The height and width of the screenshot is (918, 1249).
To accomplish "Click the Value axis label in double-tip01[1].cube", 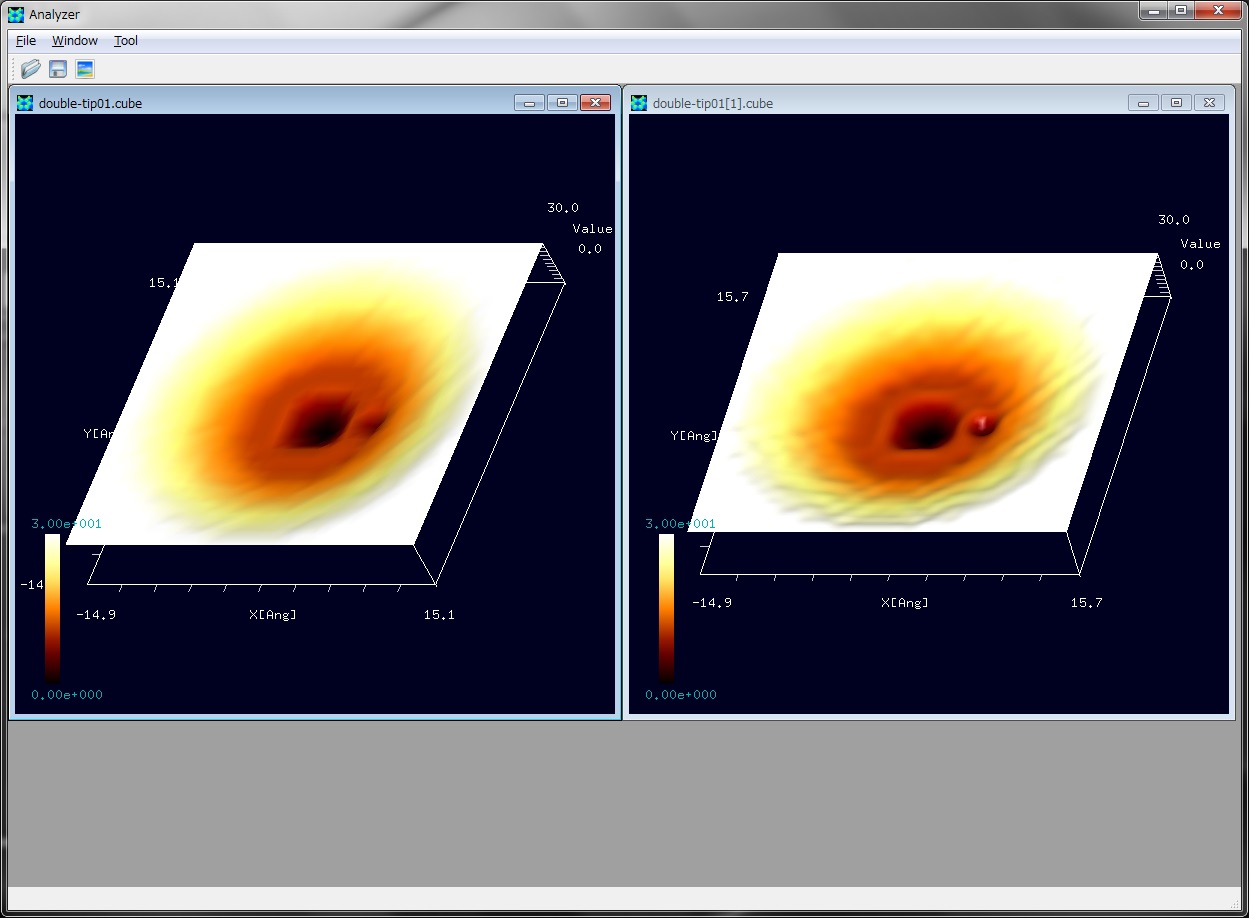I will (x=1200, y=244).
